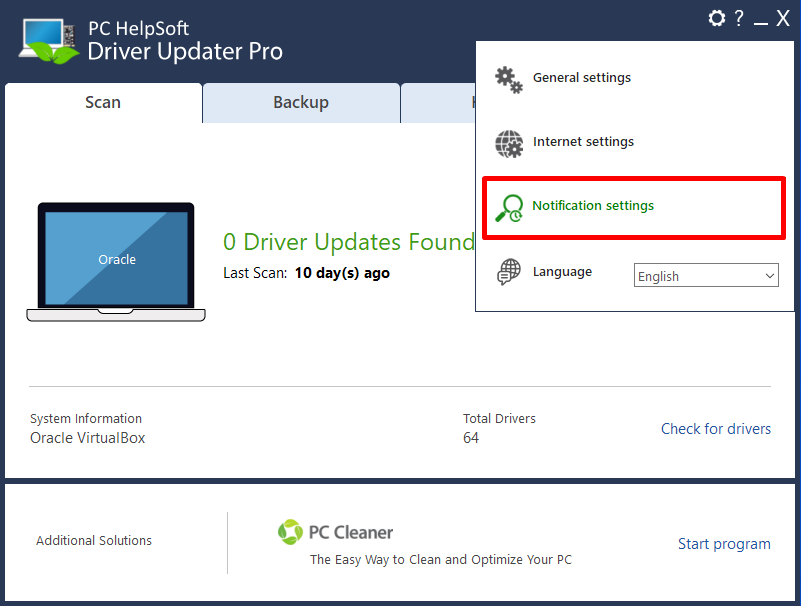Switch to the Scan tab
Image resolution: width=801 pixels, height=606 pixels.
(103, 102)
